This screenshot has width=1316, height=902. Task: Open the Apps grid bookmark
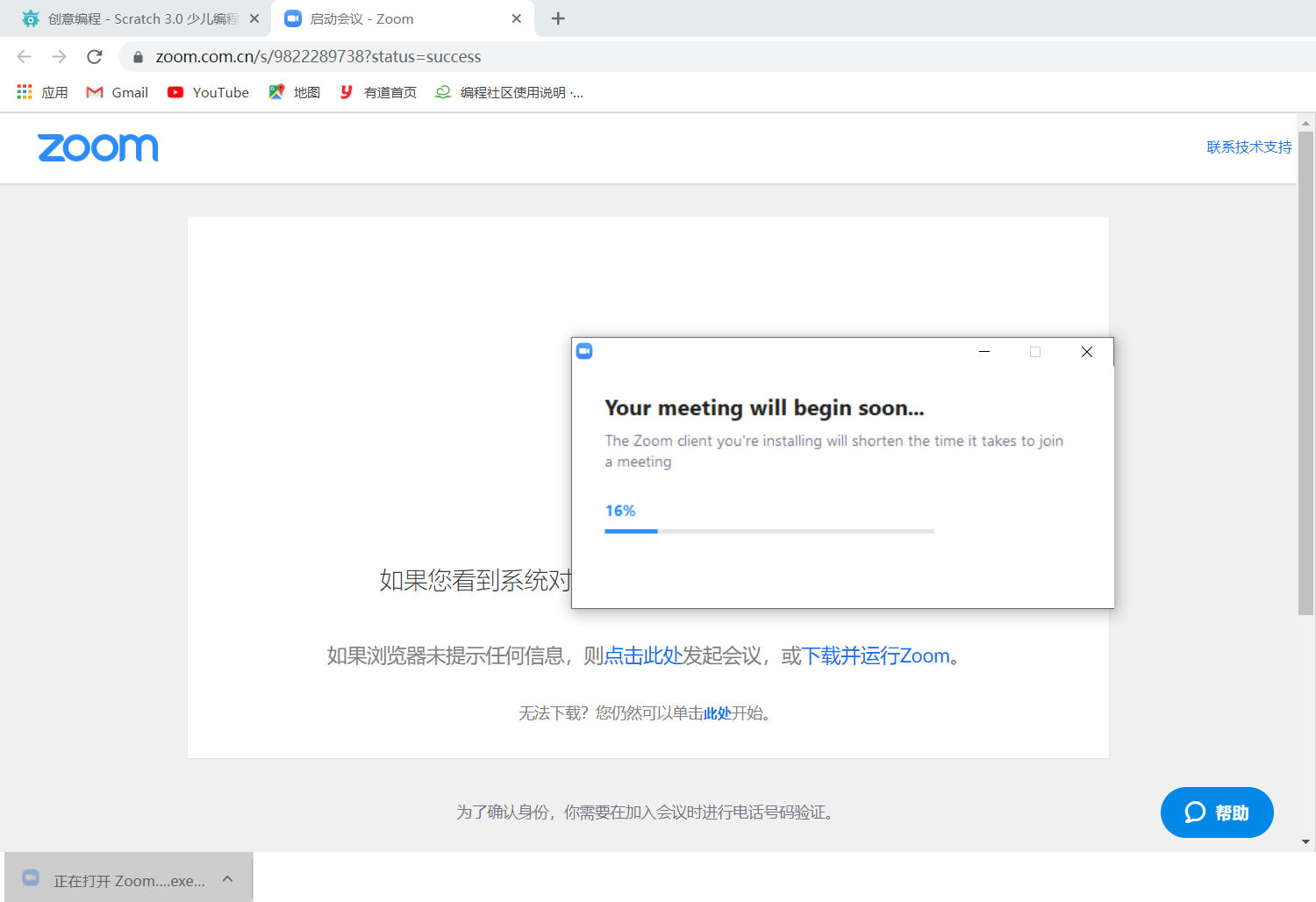pos(42,92)
